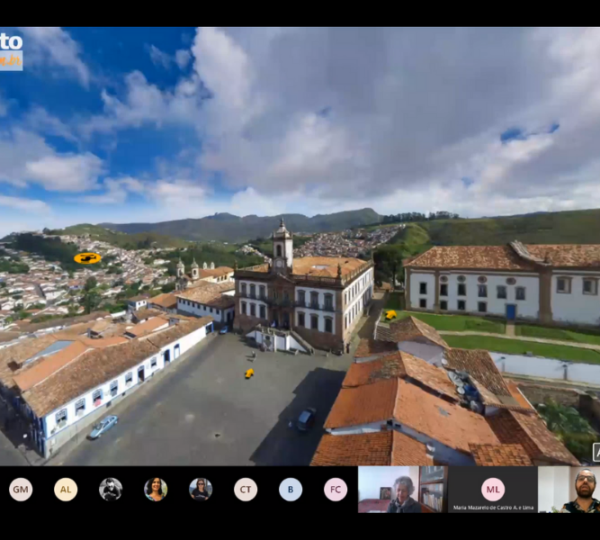This screenshot has height=540, width=600.
Task: Click the orange hotspot over the hillside town
Action: (87, 258)
